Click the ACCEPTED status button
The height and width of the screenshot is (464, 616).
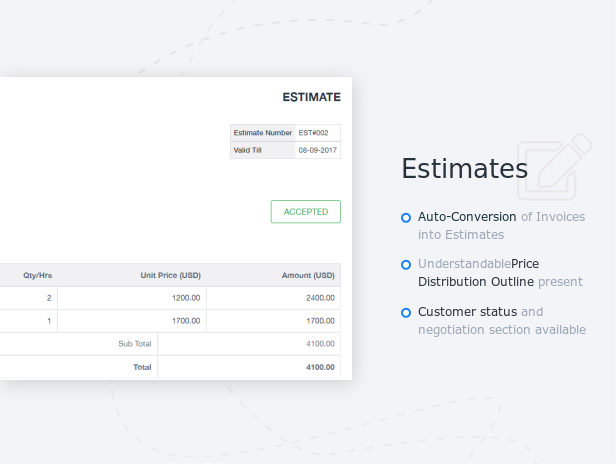point(306,212)
